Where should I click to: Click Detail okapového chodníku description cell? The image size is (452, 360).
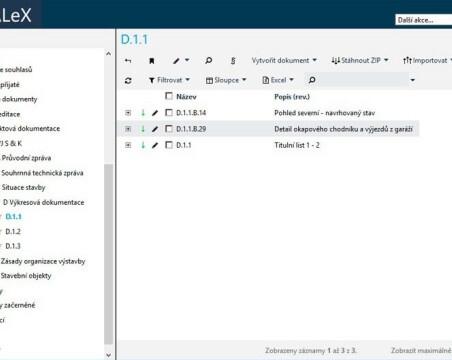(x=343, y=129)
